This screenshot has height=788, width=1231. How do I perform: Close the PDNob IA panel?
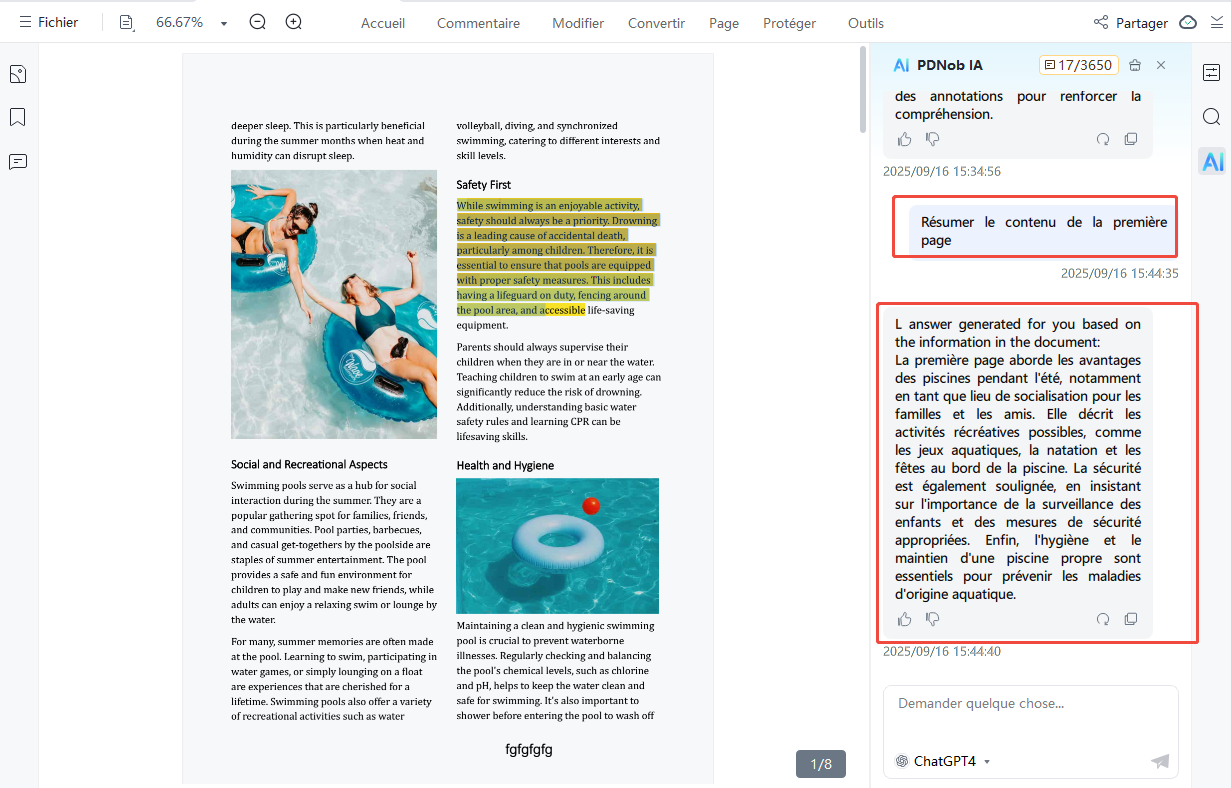pos(1161,65)
